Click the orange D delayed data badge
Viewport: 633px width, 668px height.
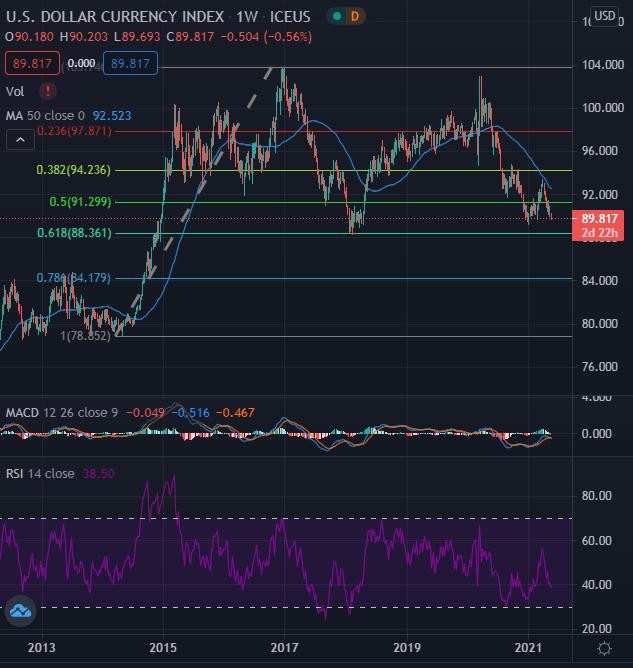[354, 17]
